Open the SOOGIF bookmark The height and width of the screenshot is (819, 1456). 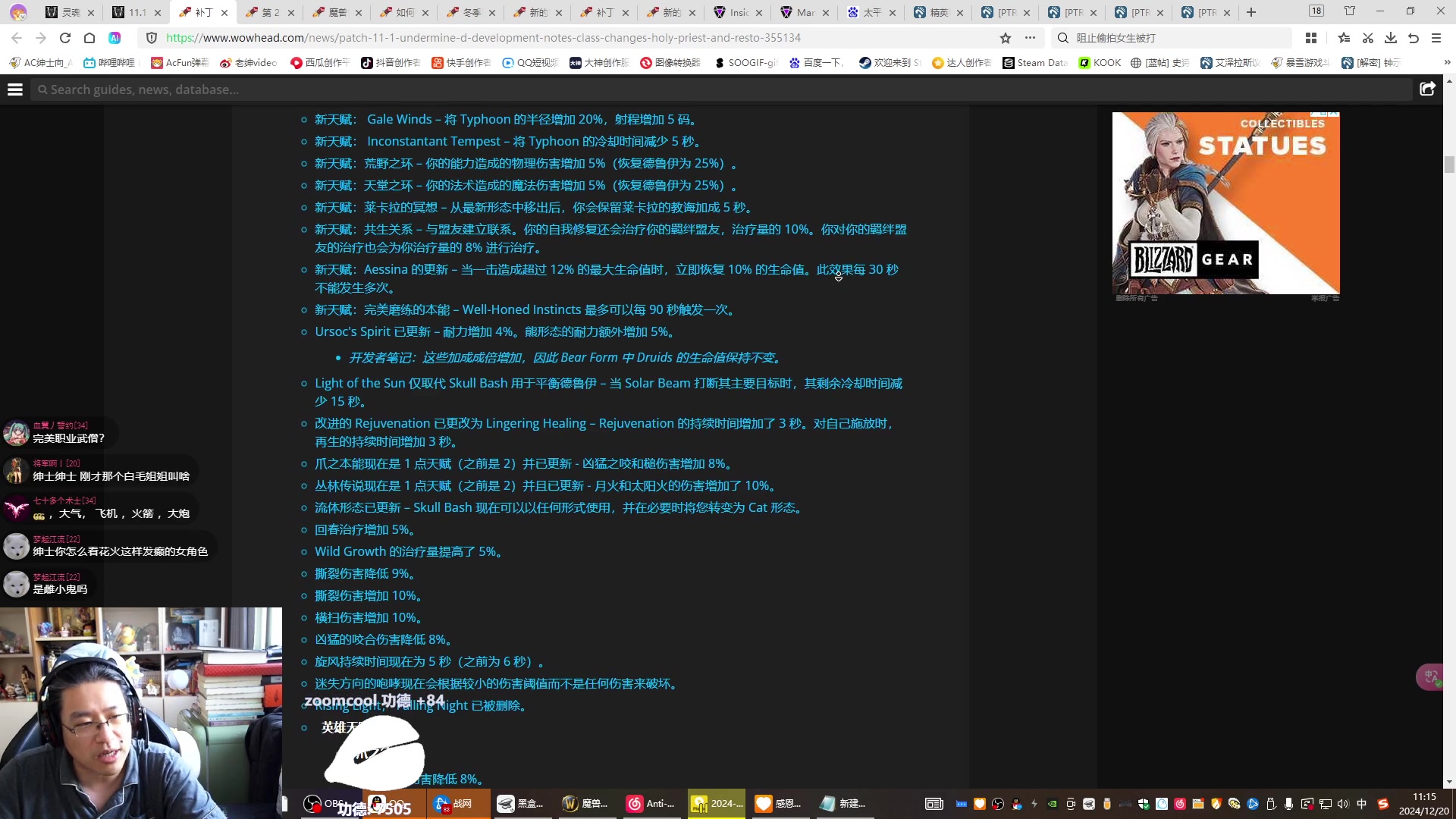click(746, 63)
